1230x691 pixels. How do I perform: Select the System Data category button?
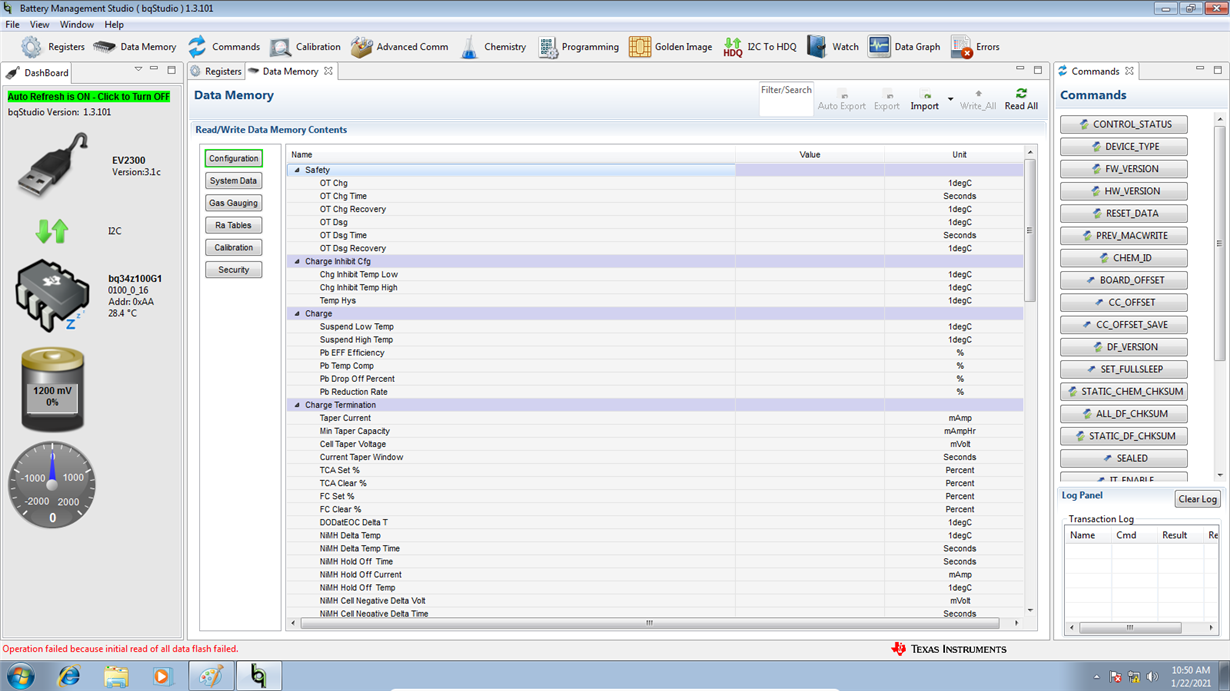click(234, 181)
